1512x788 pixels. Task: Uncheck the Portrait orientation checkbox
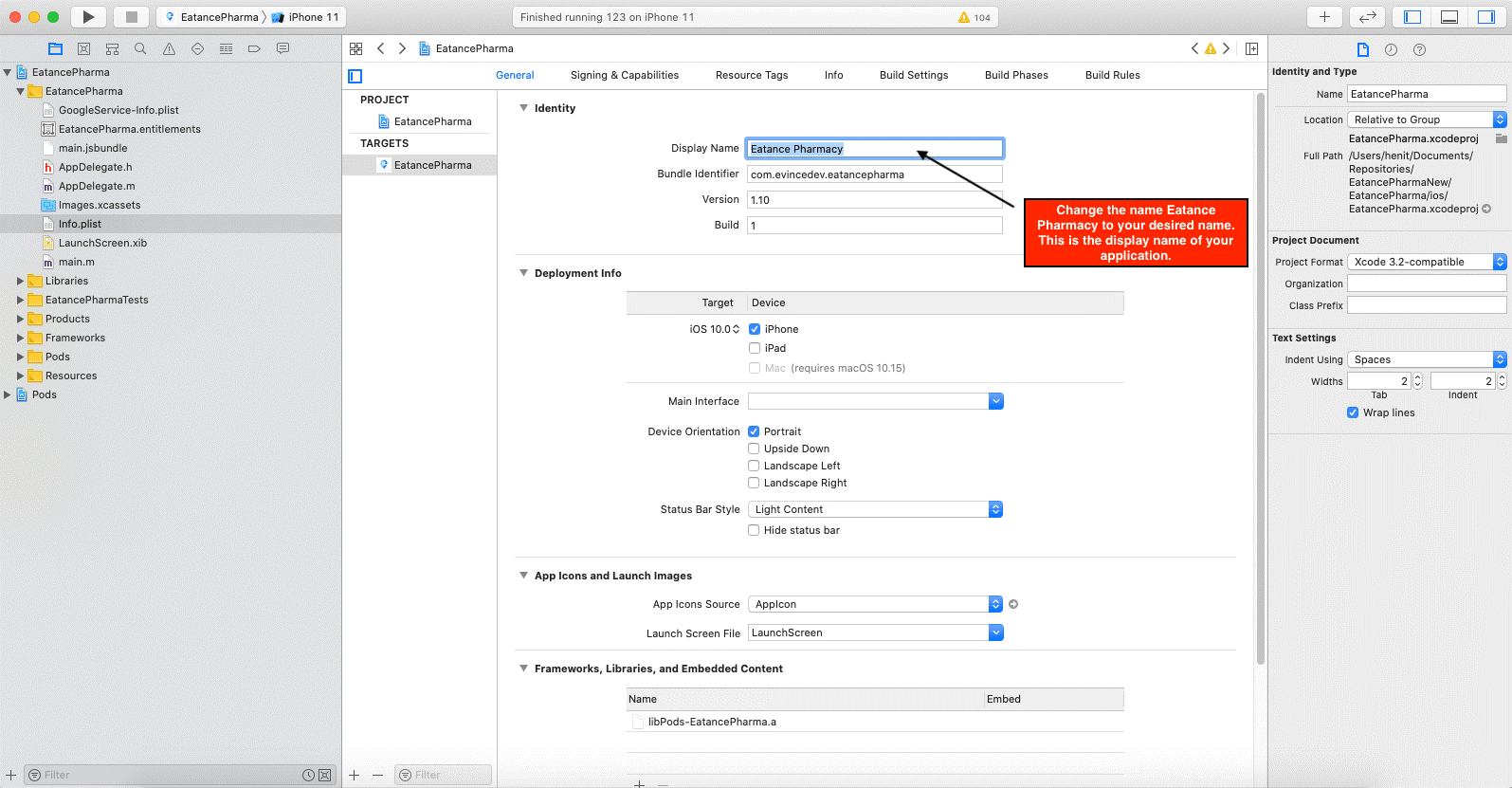(755, 431)
